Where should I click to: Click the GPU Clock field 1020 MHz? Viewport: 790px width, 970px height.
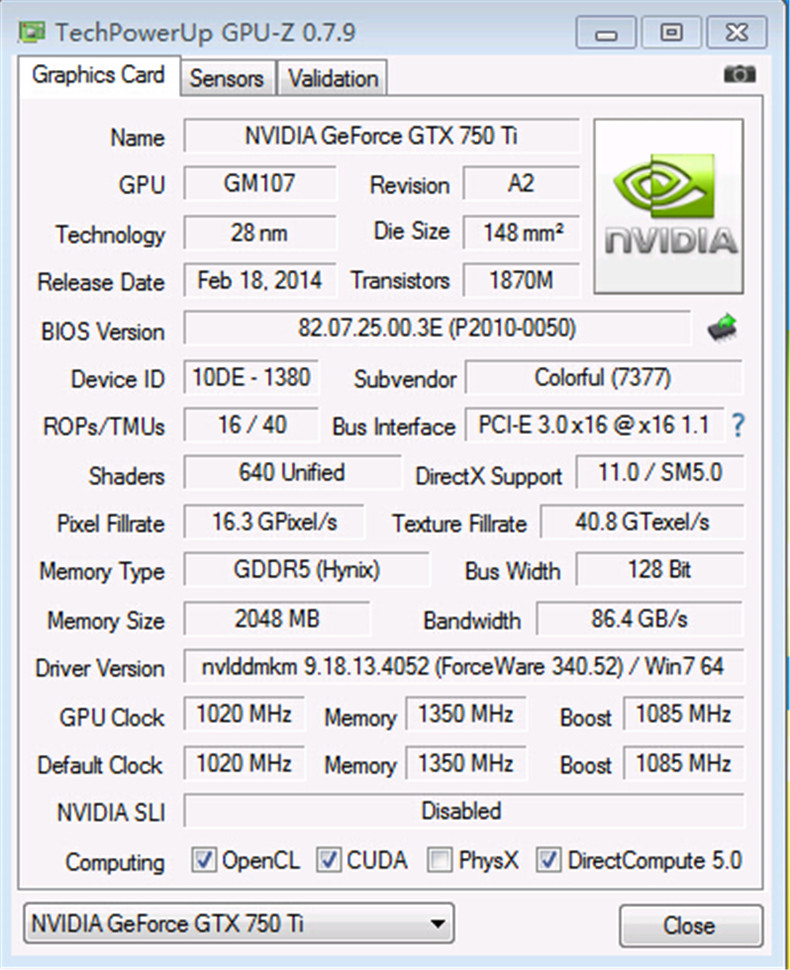click(244, 714)
